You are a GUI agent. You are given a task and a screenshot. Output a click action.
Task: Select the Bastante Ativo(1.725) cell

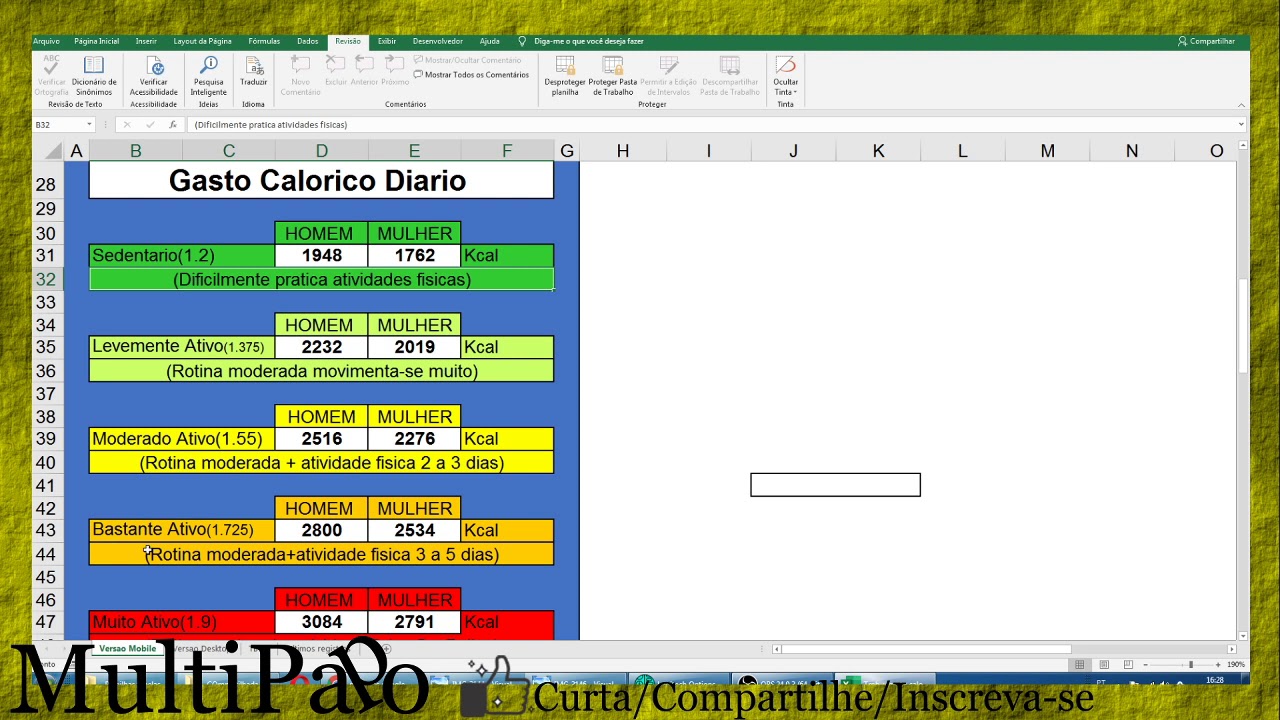(182, 530)
